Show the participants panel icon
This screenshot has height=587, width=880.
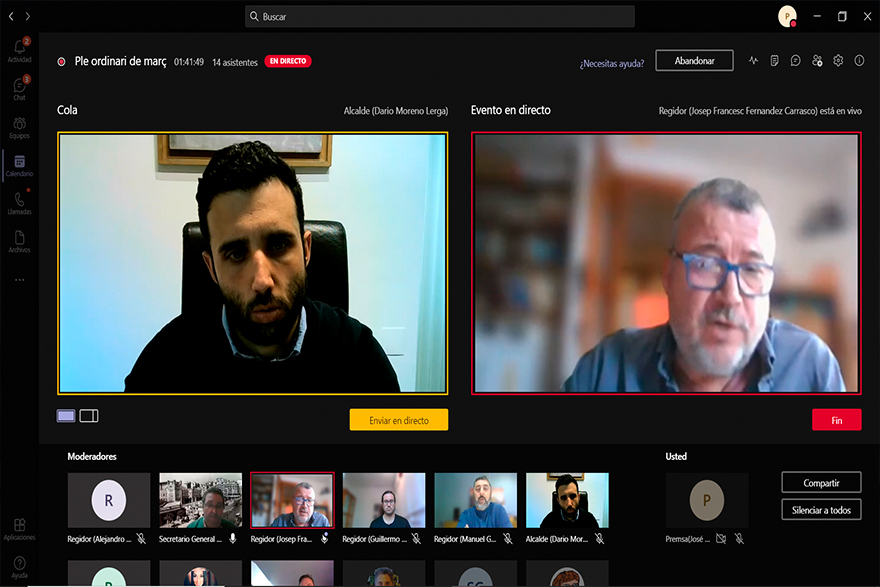tap(817, 61)
